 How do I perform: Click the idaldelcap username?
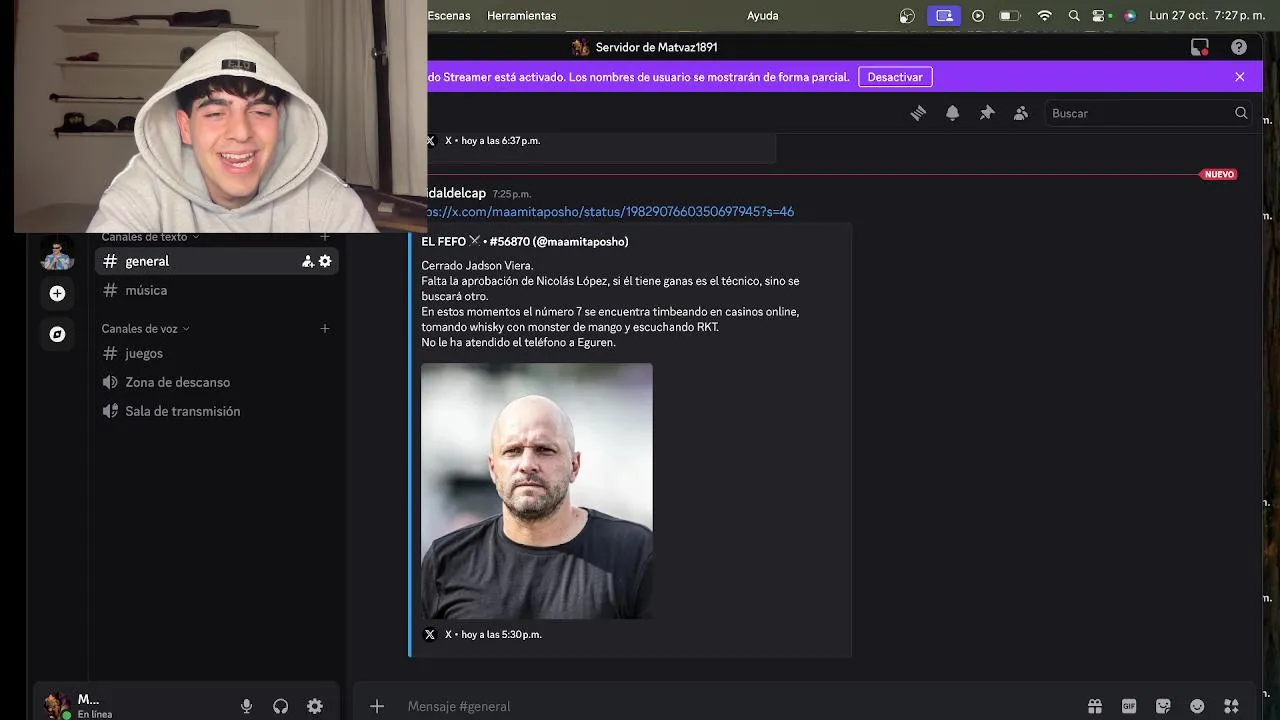(456, 193)
